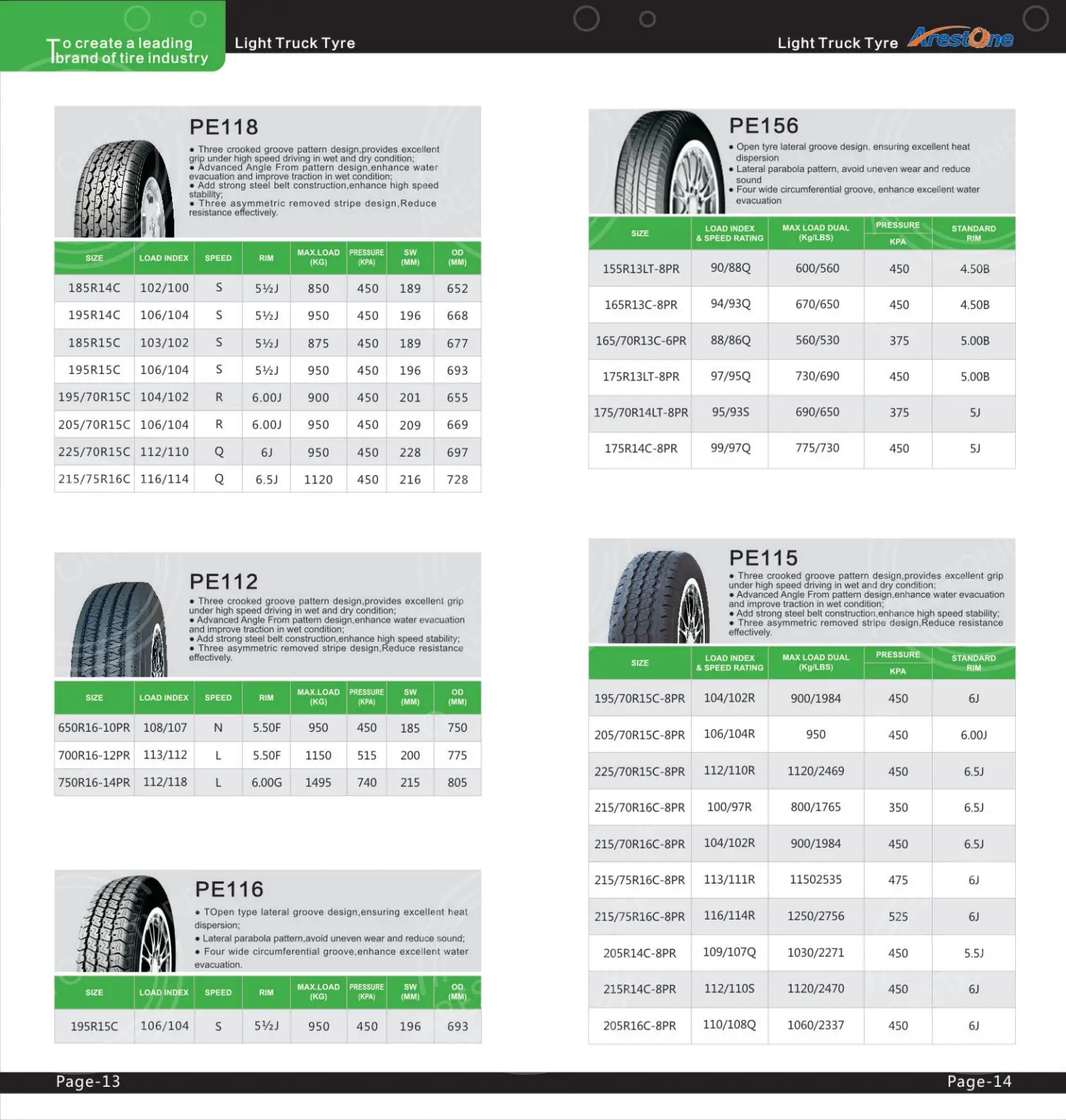Click pressure value 525
Image resolution: width=1066 pixels, height=1120 pixels.
pyautogui.click(x=898, y=917)
